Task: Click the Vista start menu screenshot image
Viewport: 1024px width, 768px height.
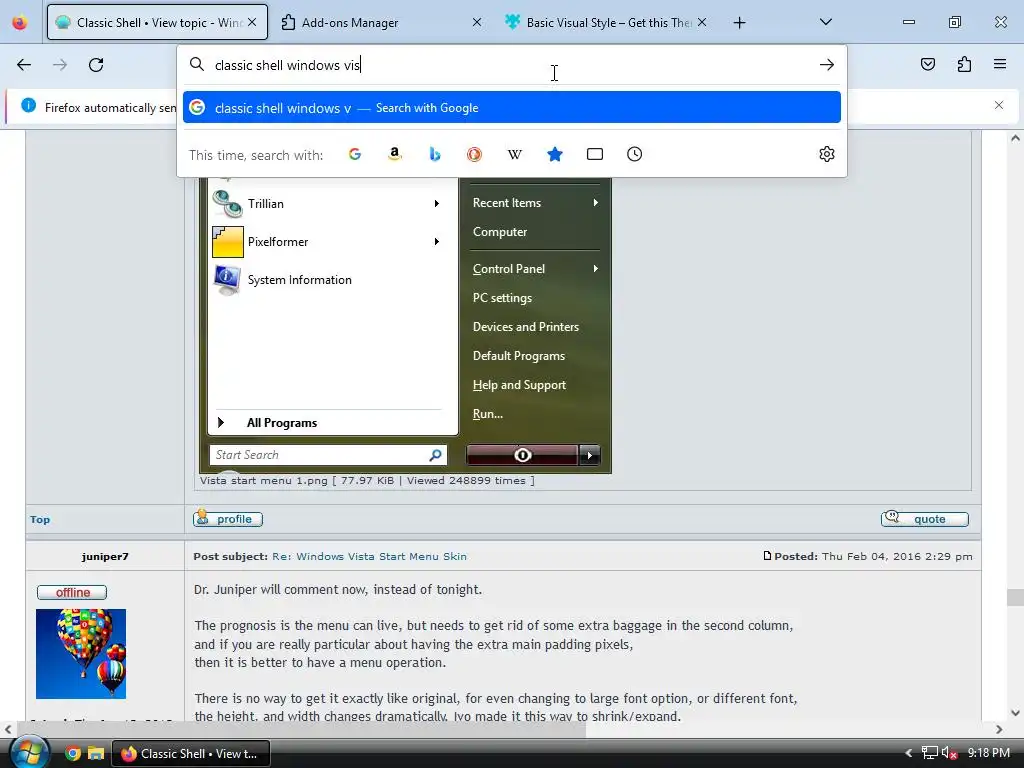Action: pyautogui.click(x=405, y=325)
